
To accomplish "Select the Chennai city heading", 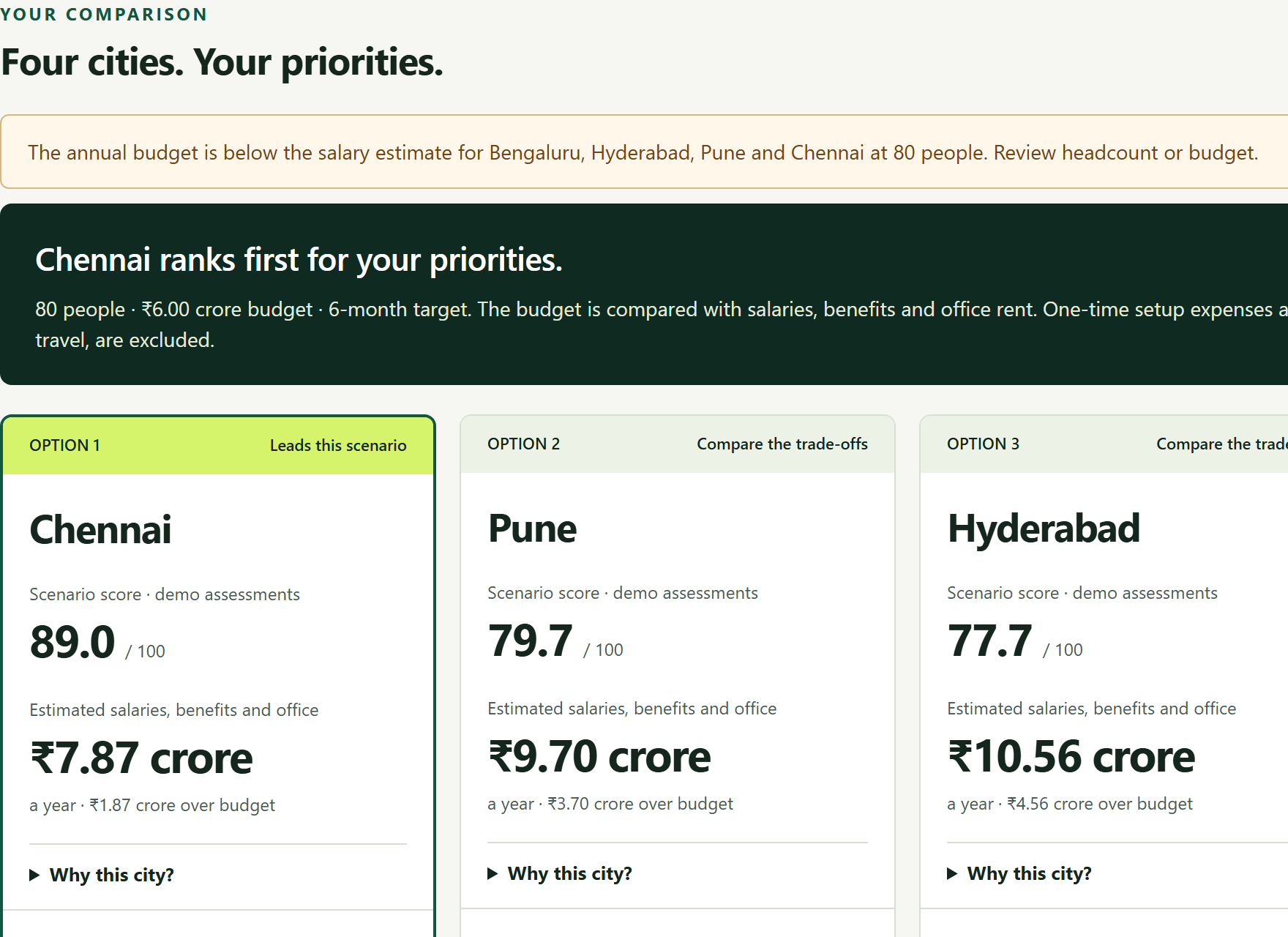I will point(101,529).
